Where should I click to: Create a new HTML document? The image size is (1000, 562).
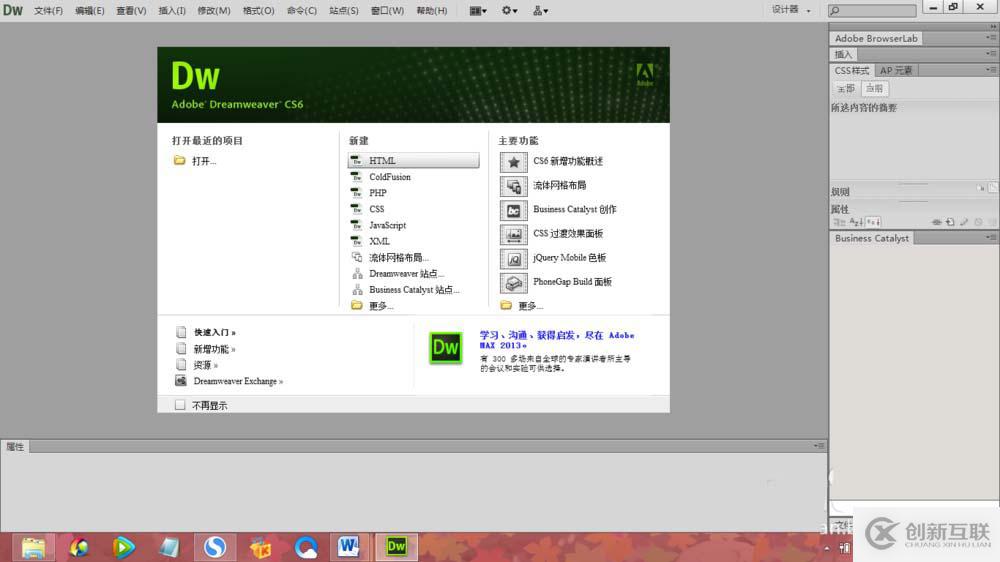(382, 161)
